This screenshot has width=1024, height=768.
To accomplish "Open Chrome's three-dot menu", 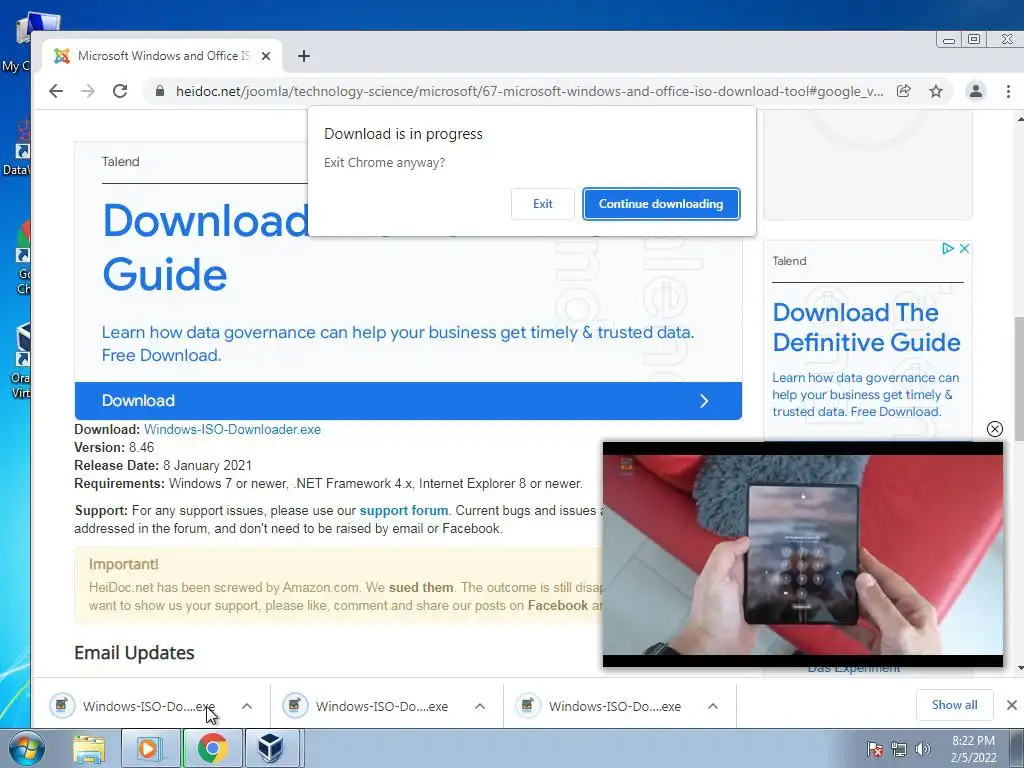I will click(x=1008, y=91).
